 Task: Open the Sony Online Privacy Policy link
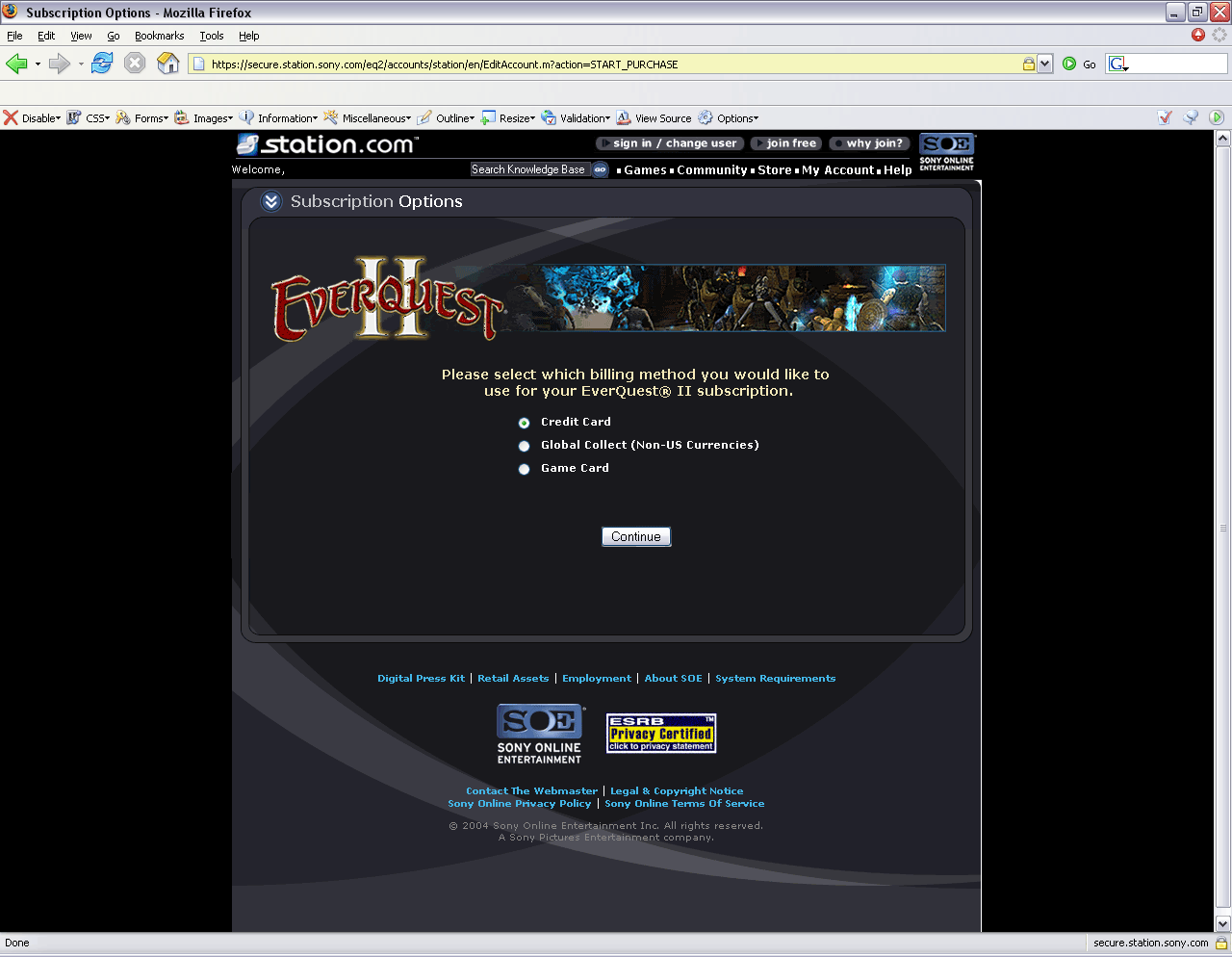coord(519,804)
